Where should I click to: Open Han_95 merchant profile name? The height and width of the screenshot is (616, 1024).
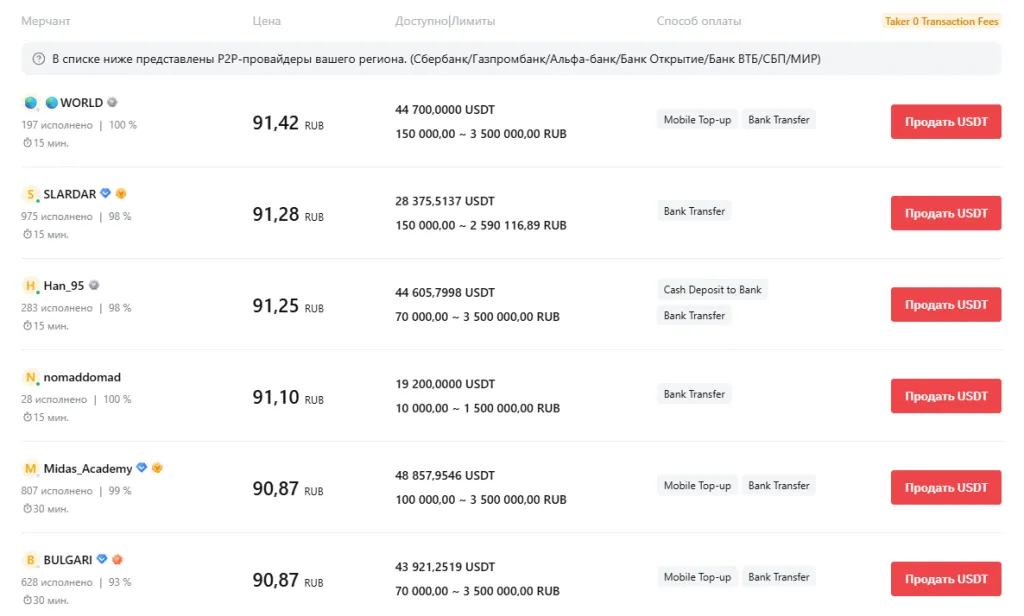(x=64, y=286)
